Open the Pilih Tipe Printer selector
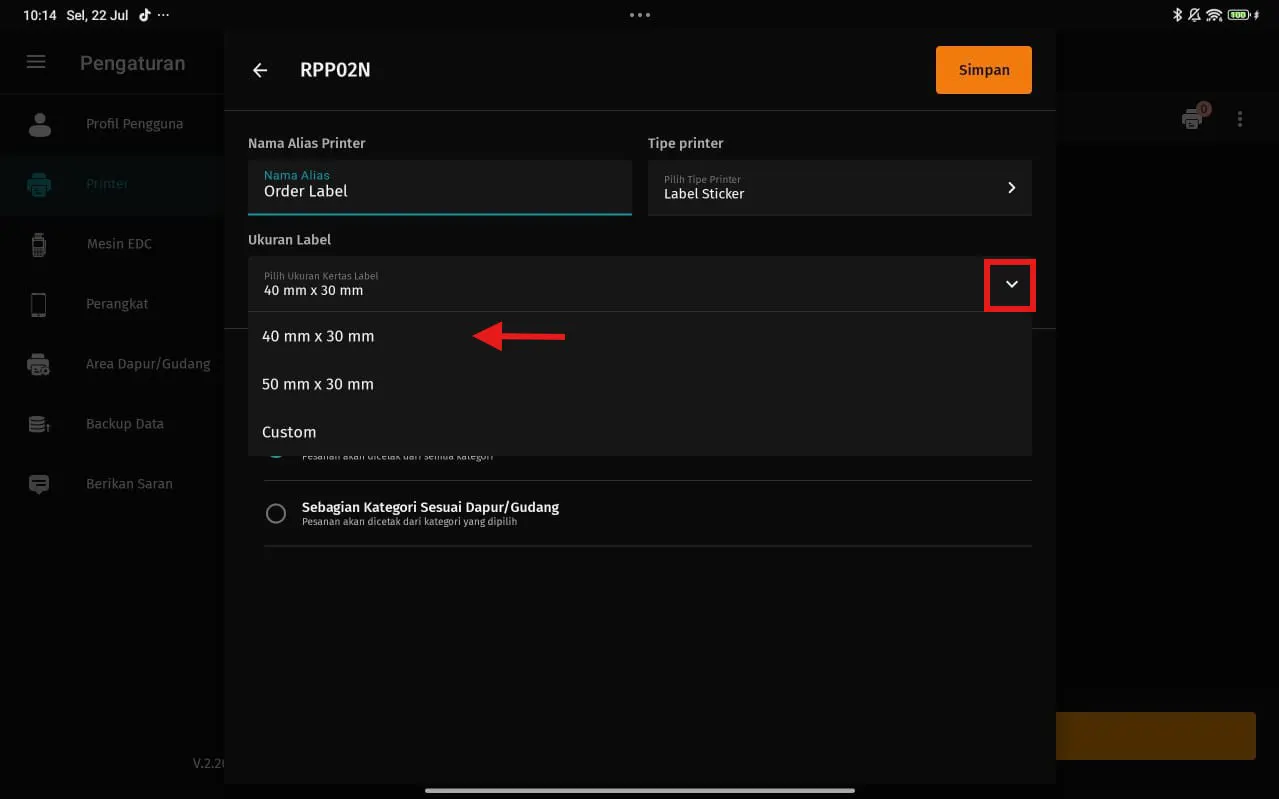Viewport: 1279px width, 799px height. (839, 187)
